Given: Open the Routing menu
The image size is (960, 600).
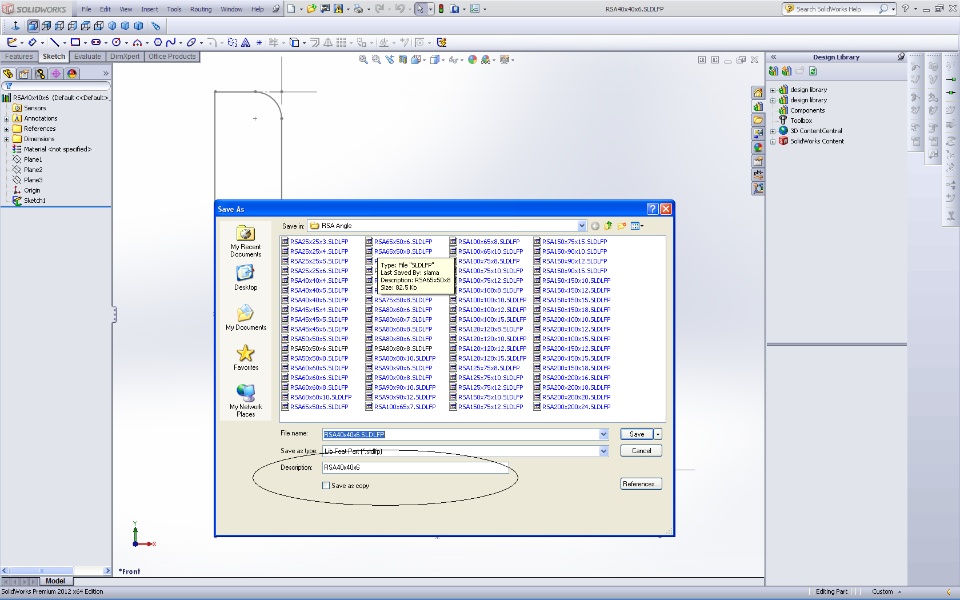Looking at the screenshot, I should coord(201,9).
